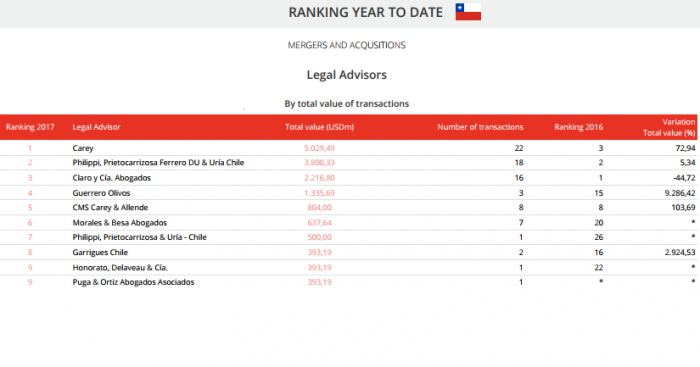The height and width of the screenshot is (367, 700).
Task: Click total value 500,00
Action: 319,237
